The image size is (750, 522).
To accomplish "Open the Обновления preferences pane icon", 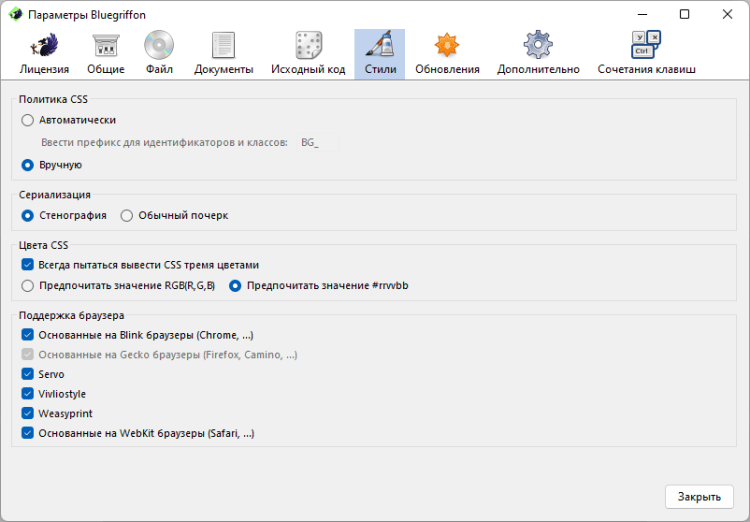I will coord(447,45).
